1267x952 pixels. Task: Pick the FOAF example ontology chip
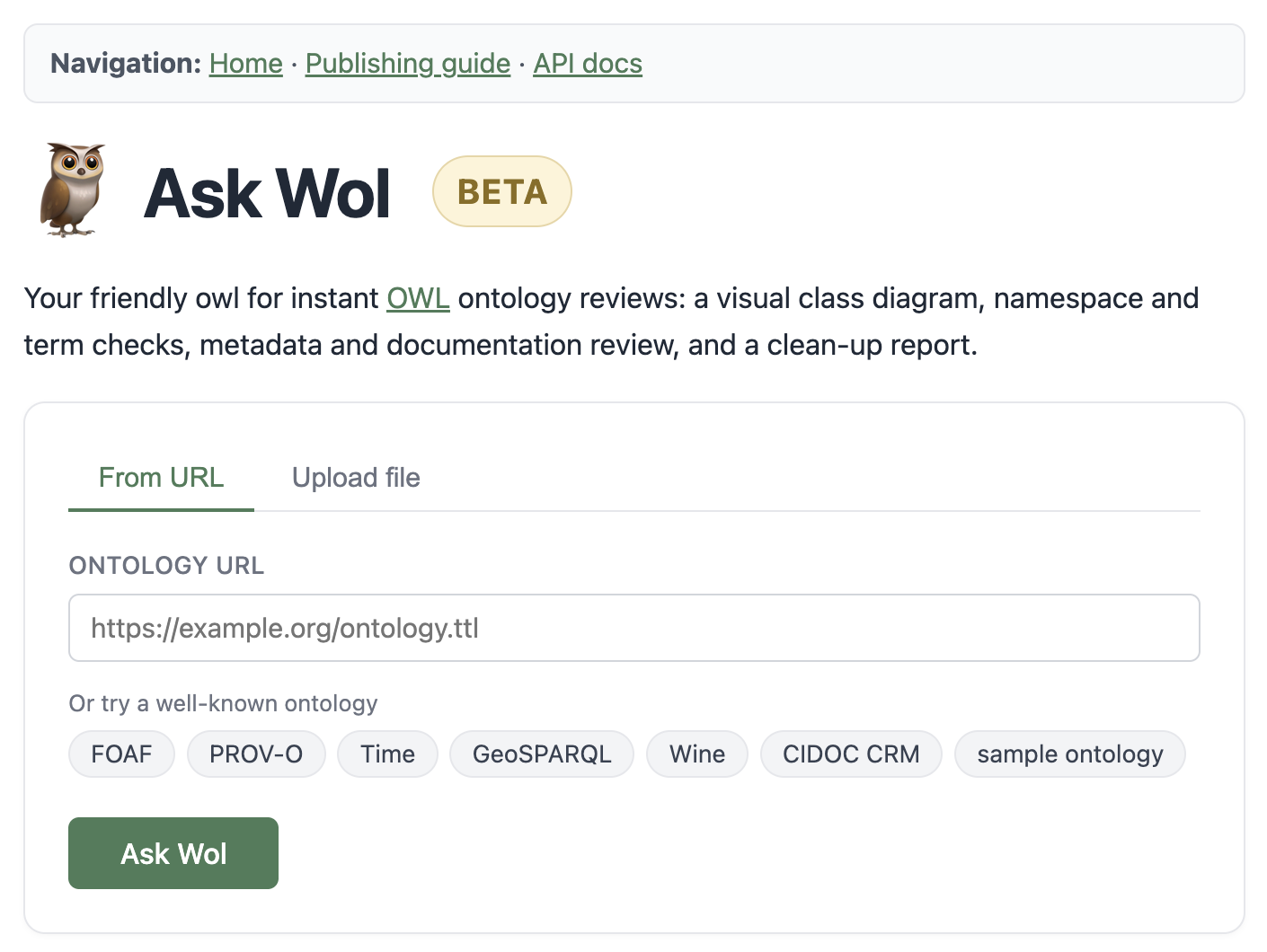121,754
